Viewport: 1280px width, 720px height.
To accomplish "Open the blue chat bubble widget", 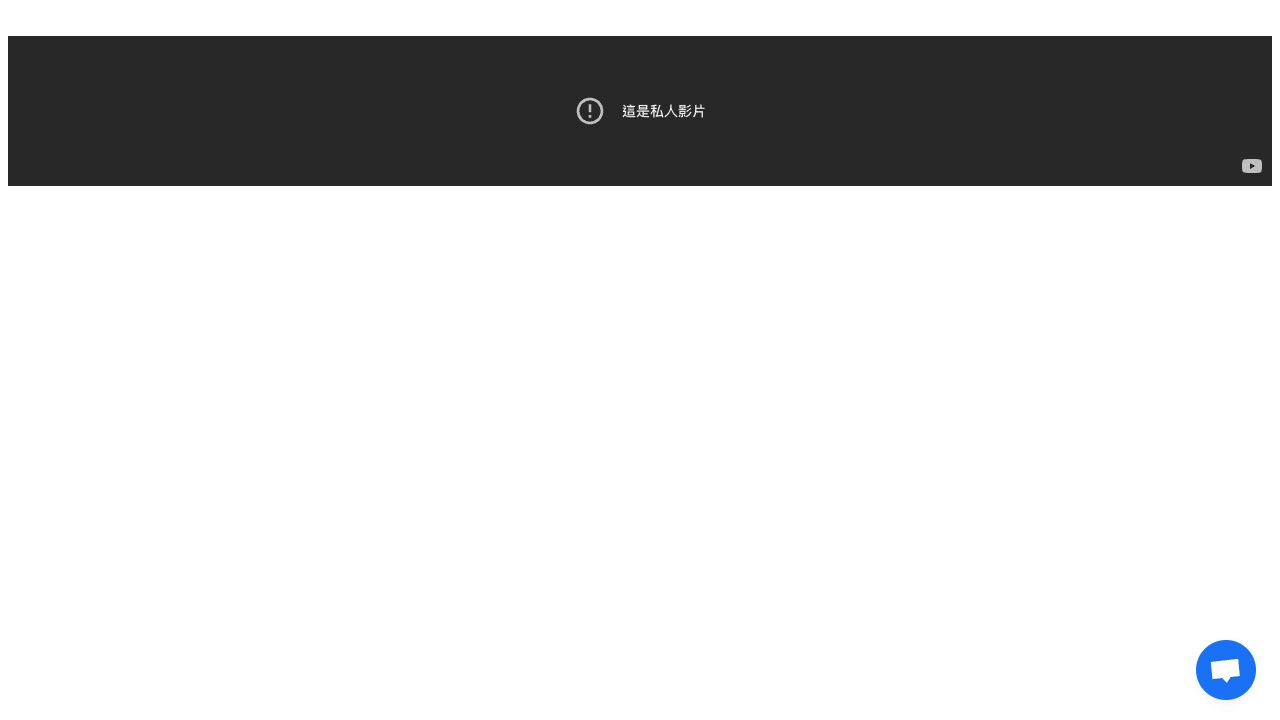I will [1225, 670].
